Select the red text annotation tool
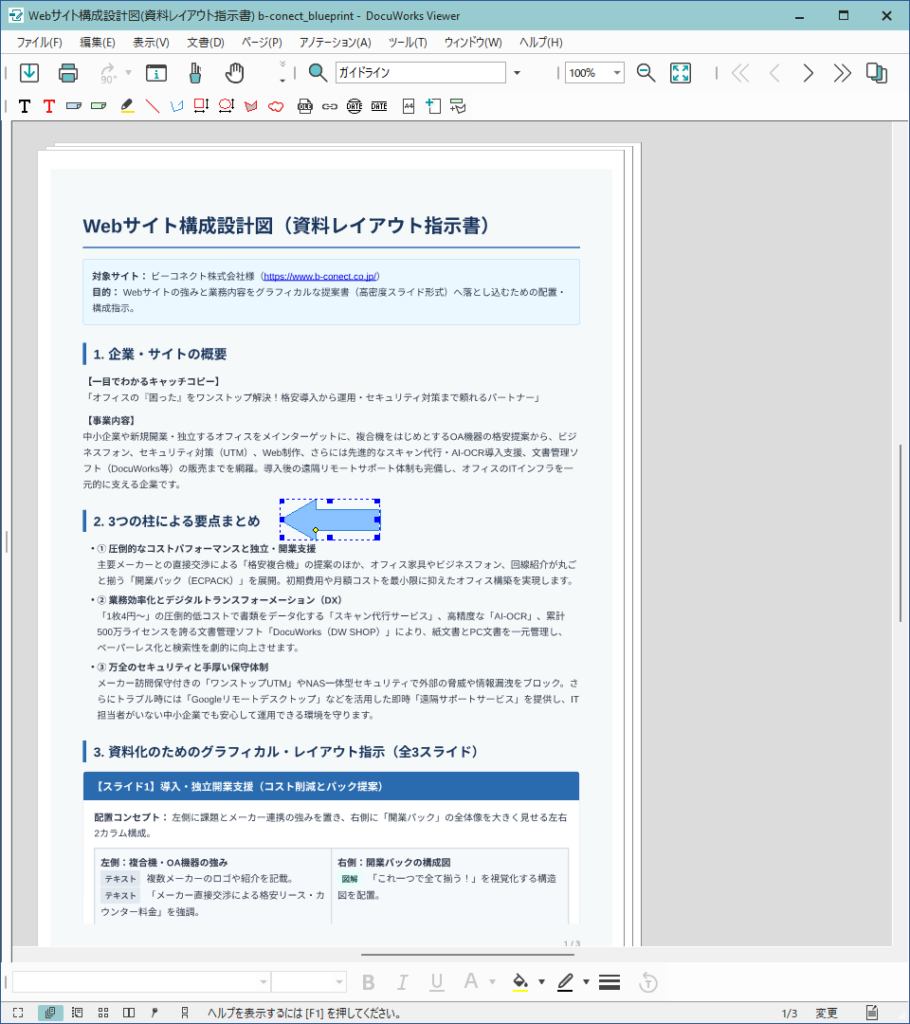910x1024 pixels. point(49,106)
